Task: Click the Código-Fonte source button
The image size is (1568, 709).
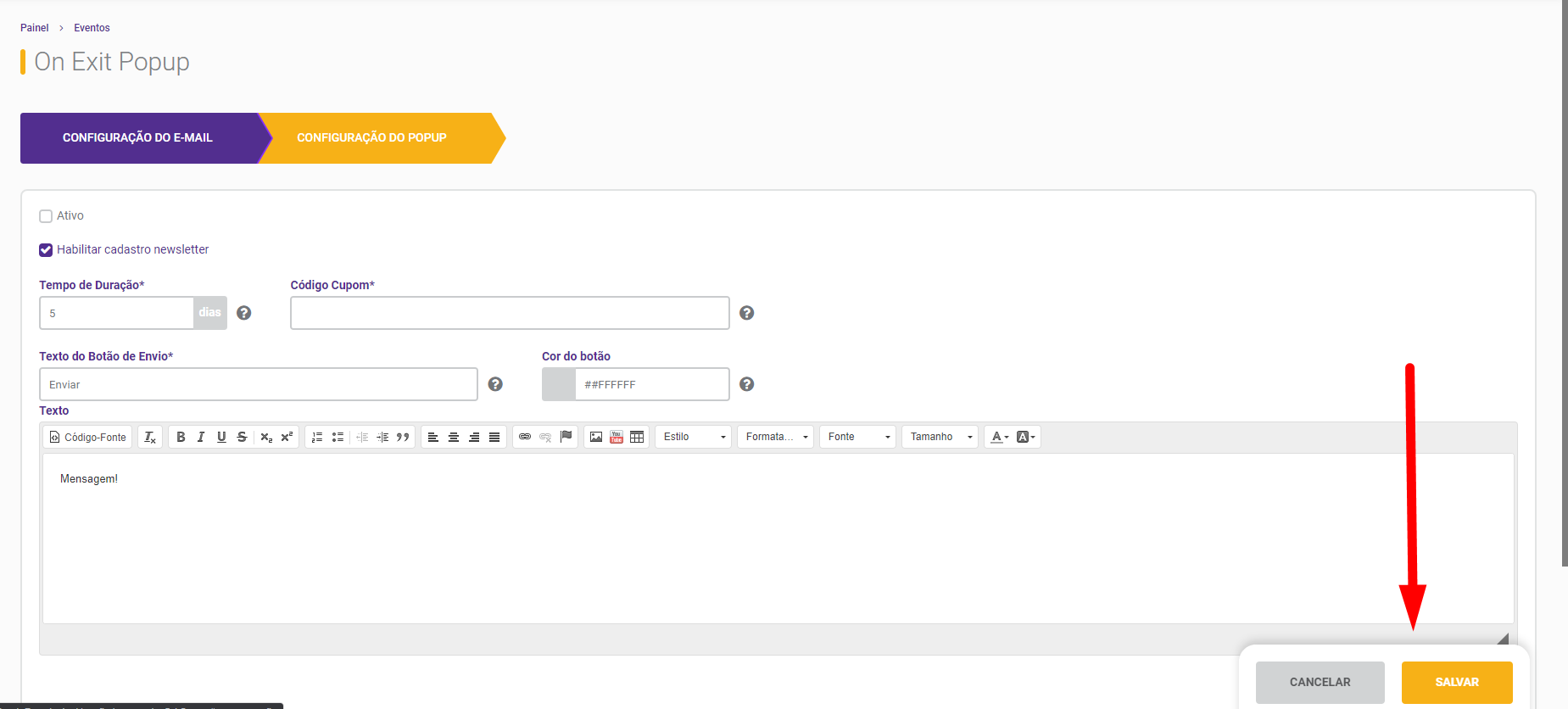Action: 88,437
